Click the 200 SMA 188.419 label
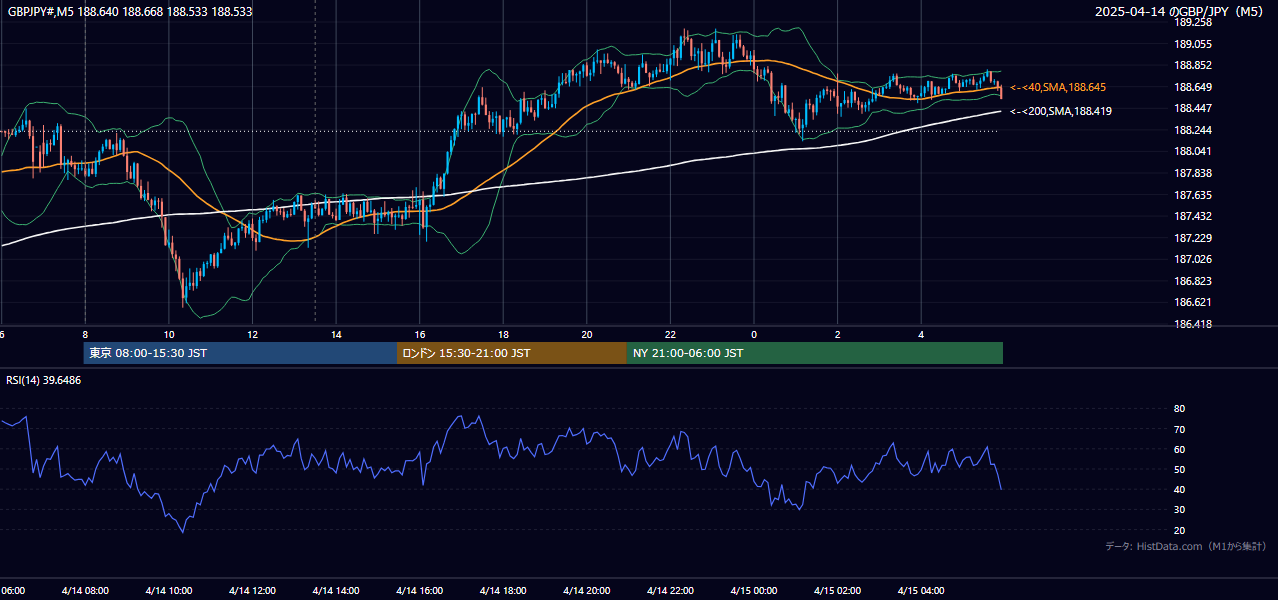 1061,111
